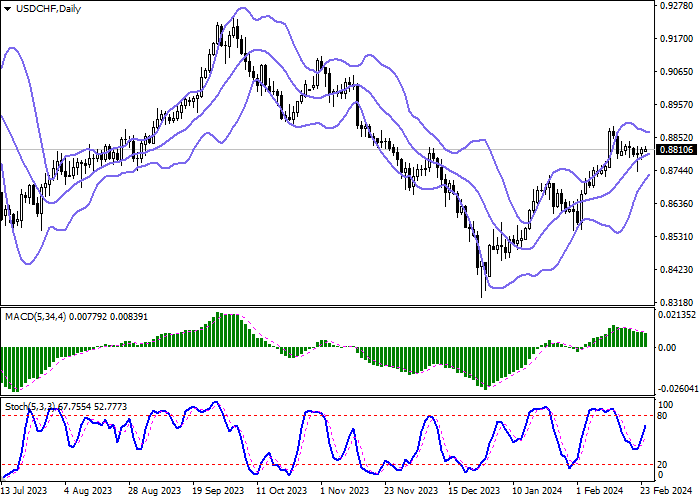Image resolution: width=700 pixels, height=500 pixels.
Task: Select the Stochastic level 80 label
Action: click(662, 416)
